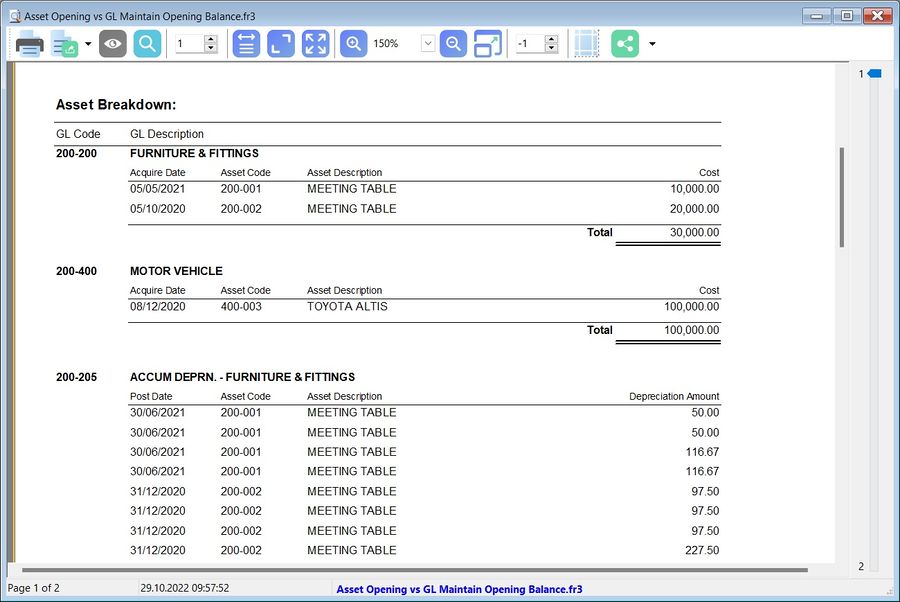Viewport: 900px width, 602px height.
Task: Fit one full page in the window
Action: [280, 43]
